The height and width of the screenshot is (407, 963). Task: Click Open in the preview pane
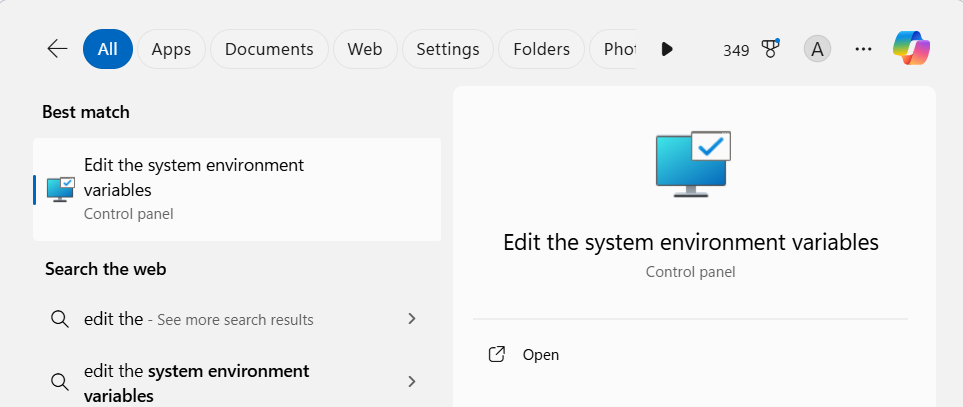tap(540, 355)
